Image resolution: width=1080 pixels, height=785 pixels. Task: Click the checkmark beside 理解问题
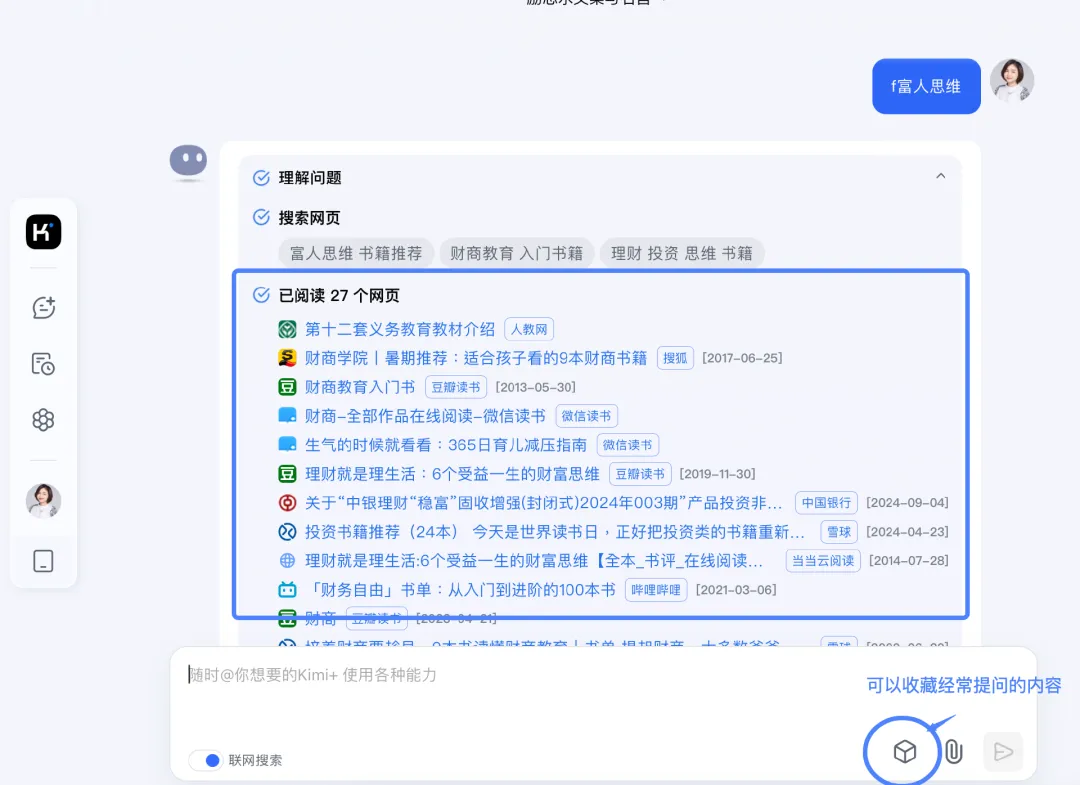pos(259,177)
